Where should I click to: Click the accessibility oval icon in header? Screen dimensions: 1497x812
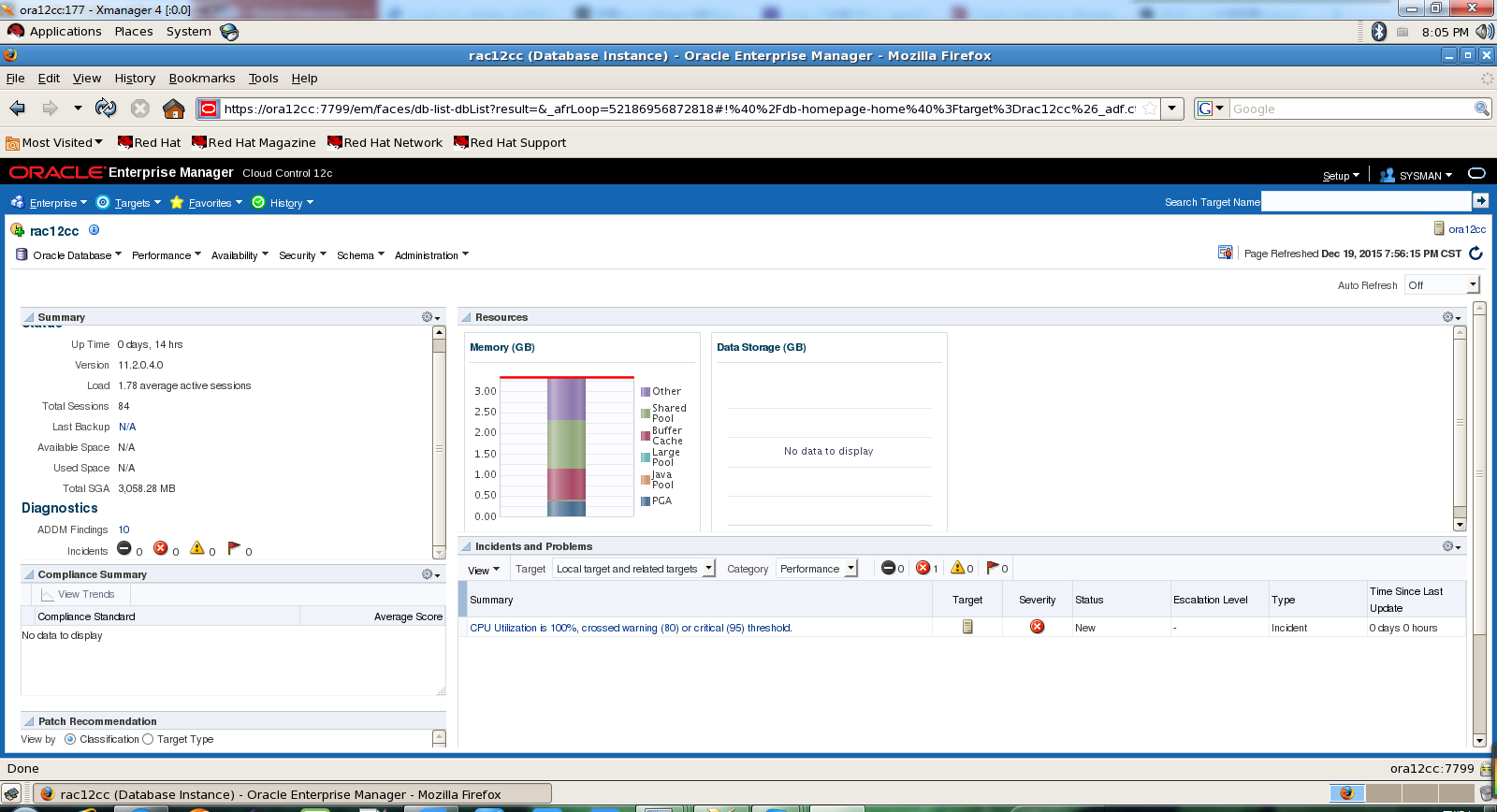[x=1476, y=173]
